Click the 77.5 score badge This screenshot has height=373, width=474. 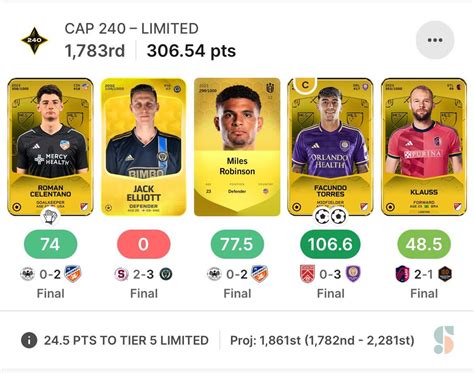pos(237,244)
